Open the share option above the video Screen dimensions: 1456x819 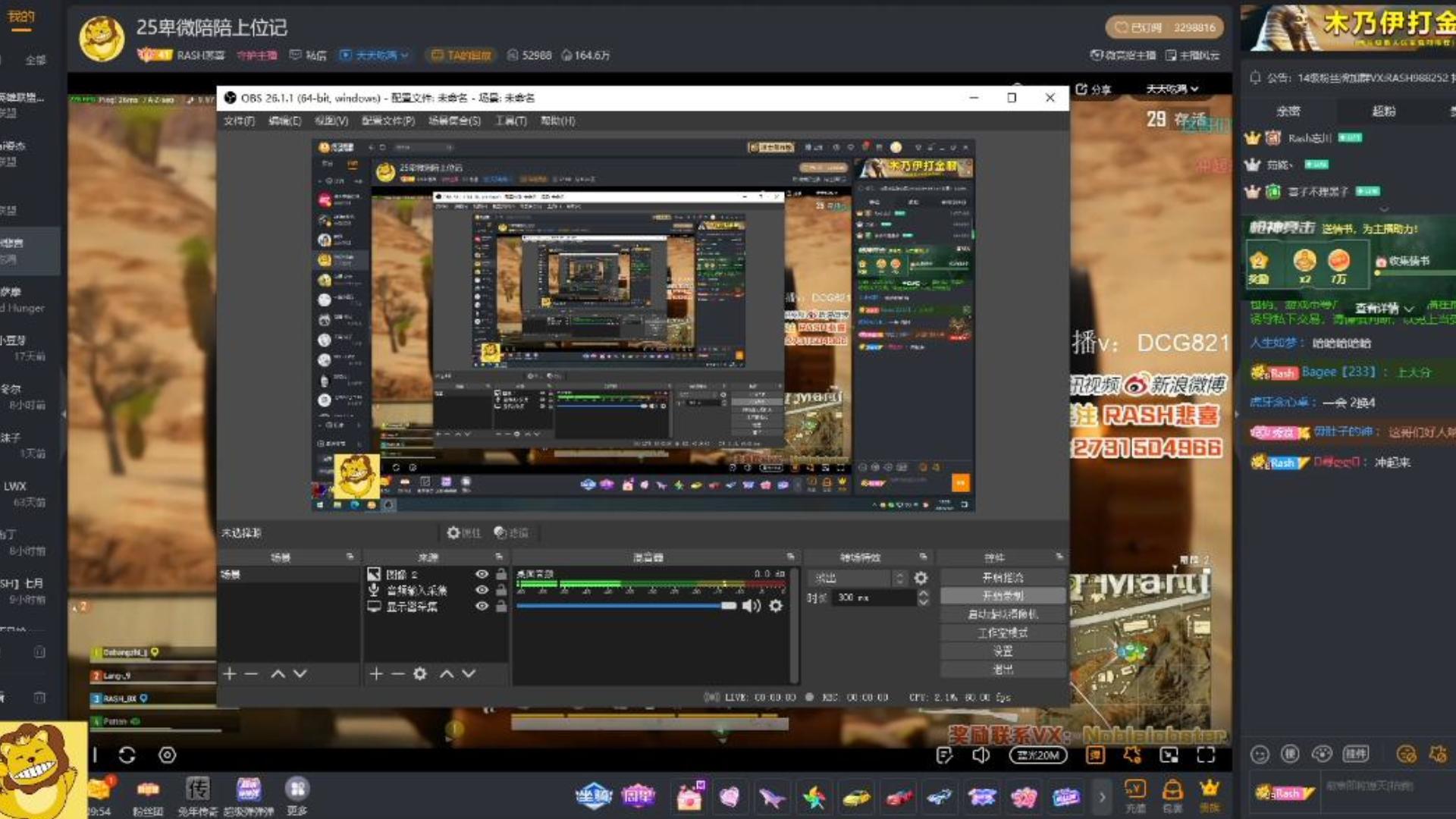1093,89
